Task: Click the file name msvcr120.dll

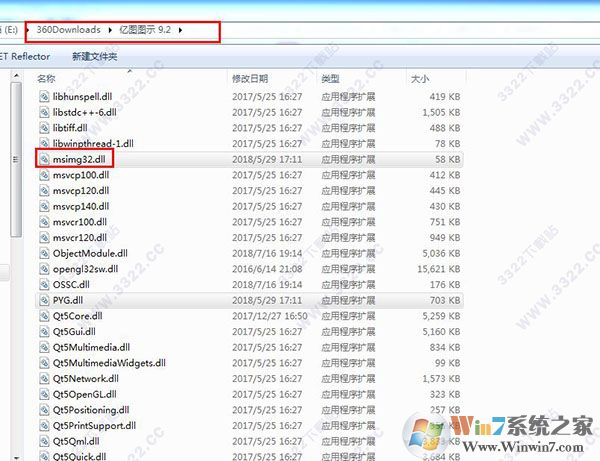Action: (80, 238)
